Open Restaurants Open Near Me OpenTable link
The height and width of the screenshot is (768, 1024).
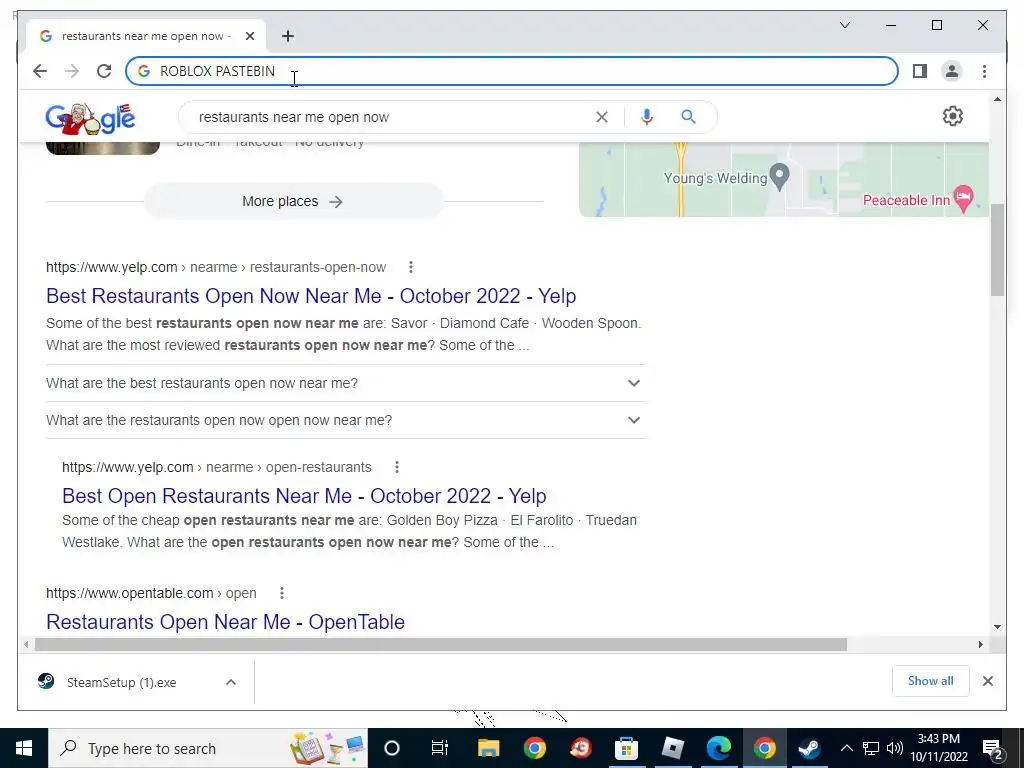[225, 622]
